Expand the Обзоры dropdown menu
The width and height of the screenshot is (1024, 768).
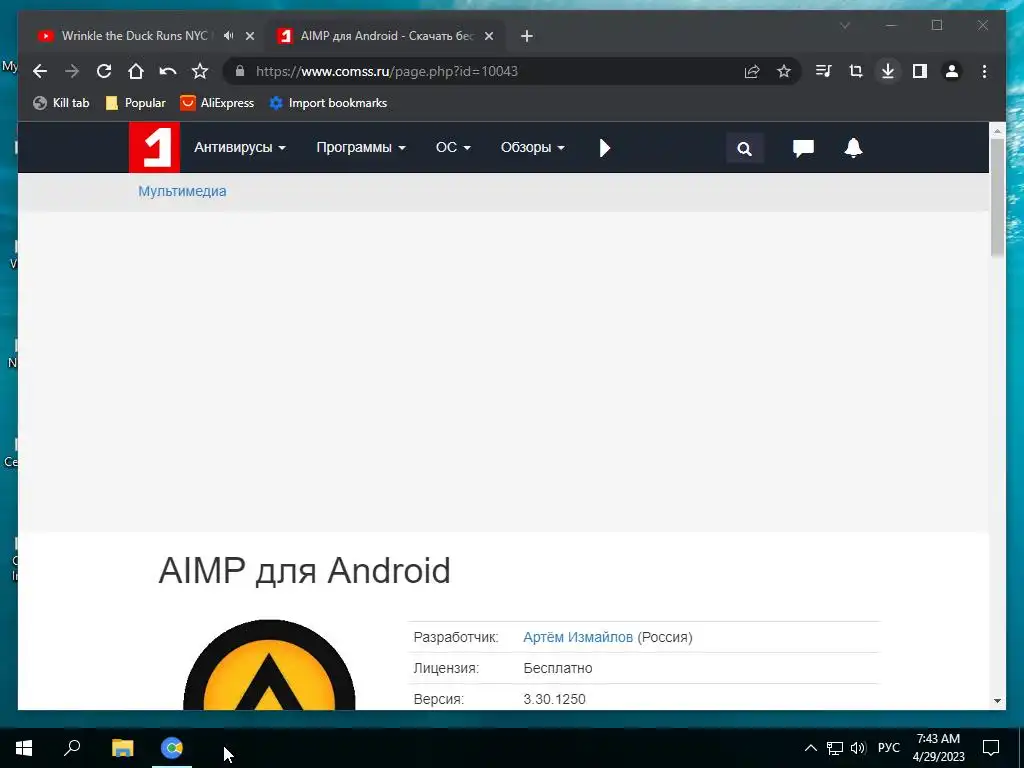533,148
